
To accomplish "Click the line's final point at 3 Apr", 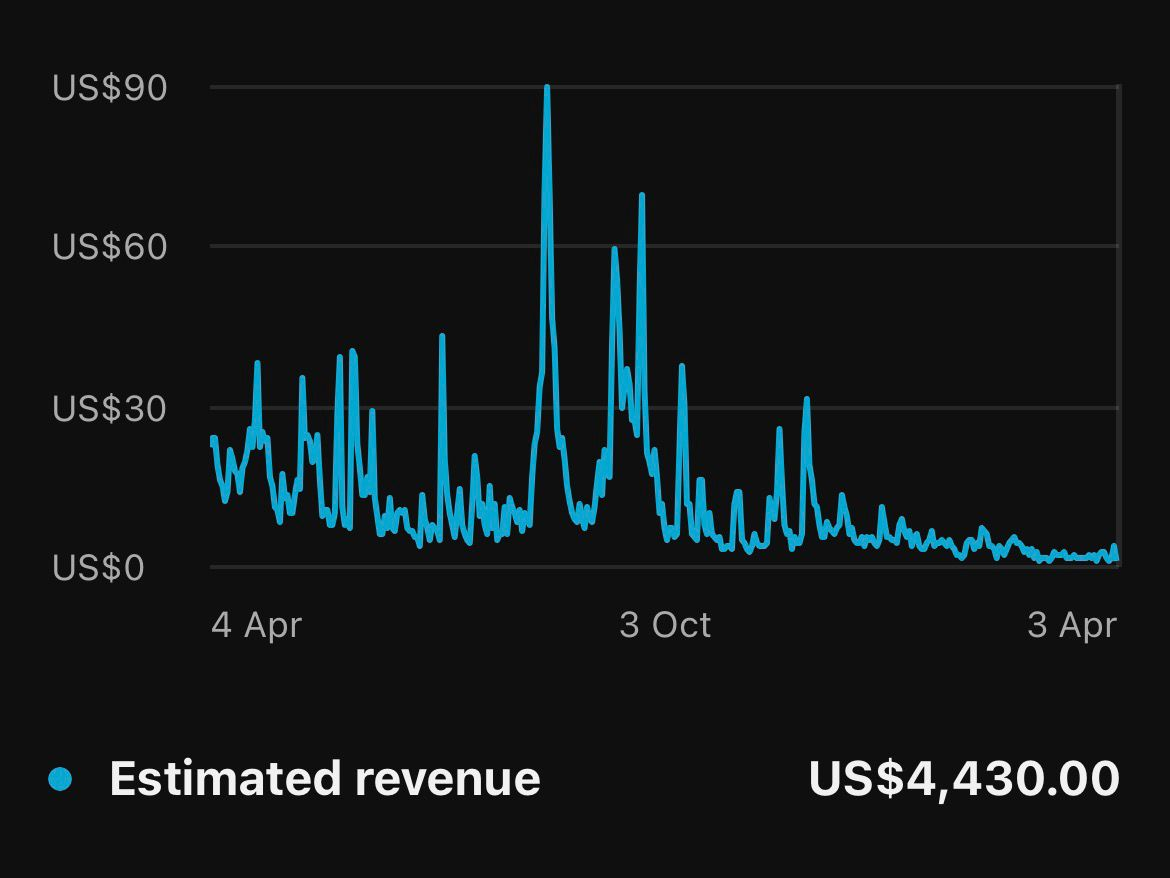I will (x=1116, y=558).
